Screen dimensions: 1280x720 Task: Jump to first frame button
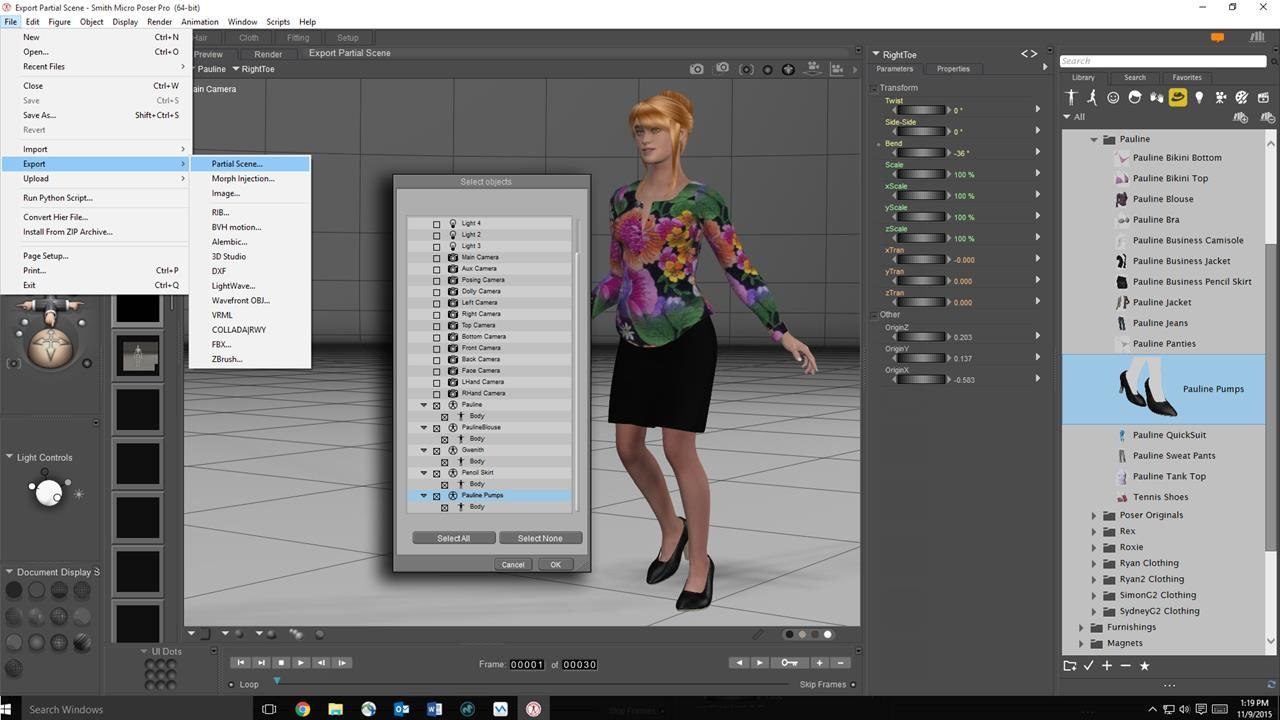click(x=240, y=662)
